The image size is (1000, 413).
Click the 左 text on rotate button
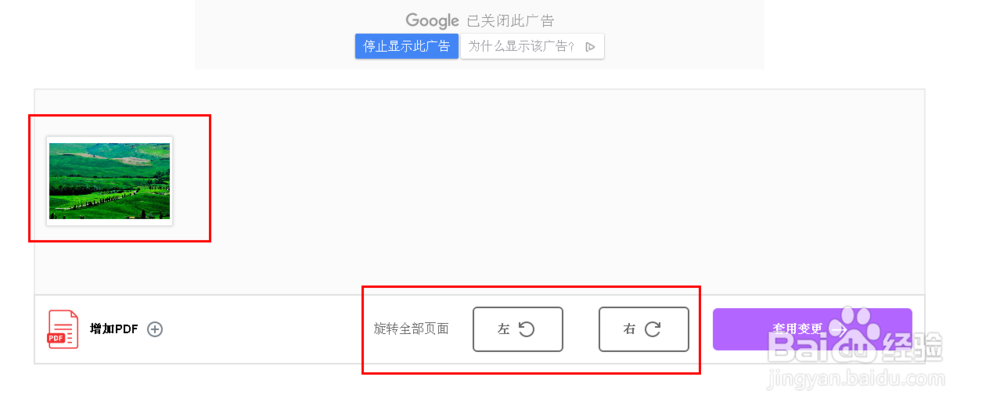(x=503, y=330)
